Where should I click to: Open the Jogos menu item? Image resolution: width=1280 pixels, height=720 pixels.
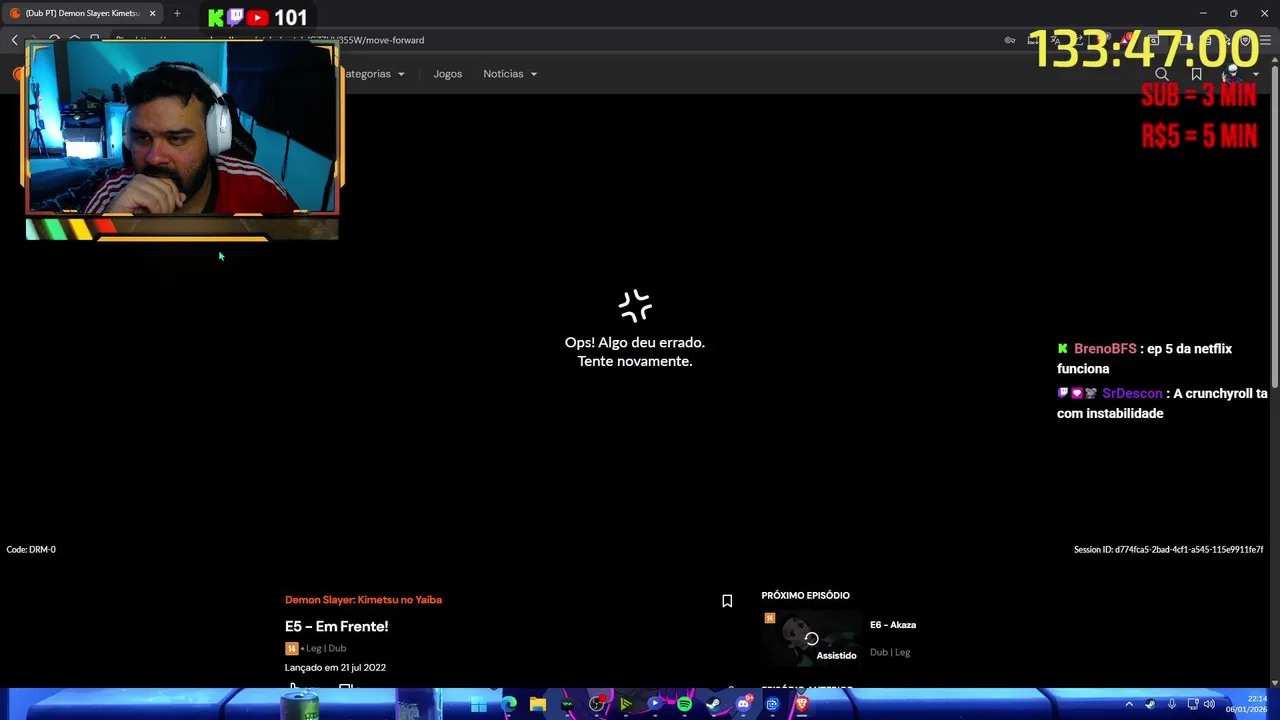[447, 74]
